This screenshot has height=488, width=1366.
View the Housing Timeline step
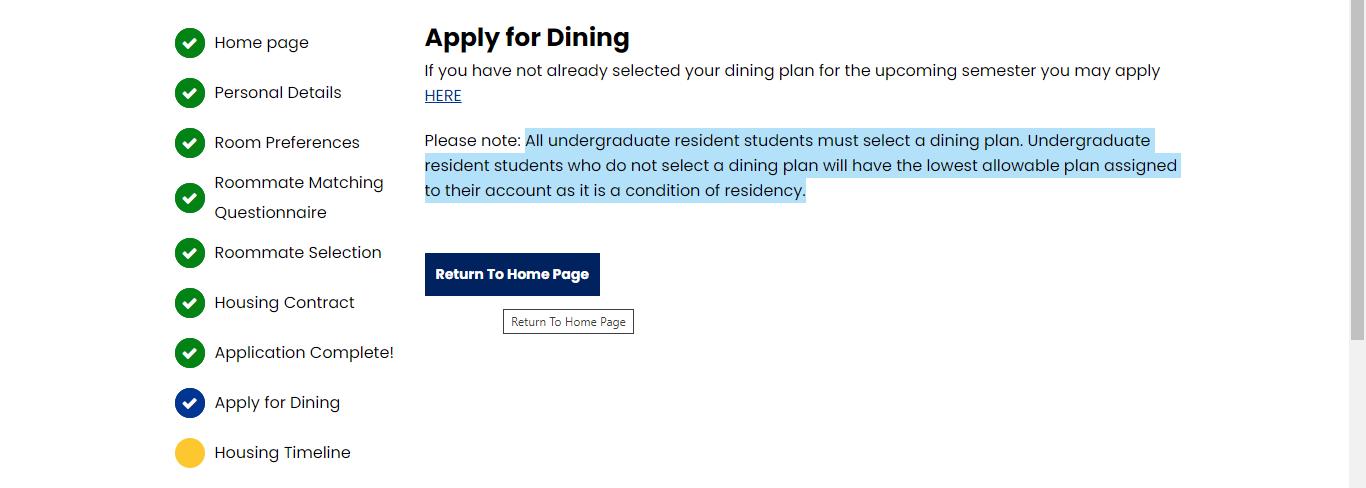(282, 453)
